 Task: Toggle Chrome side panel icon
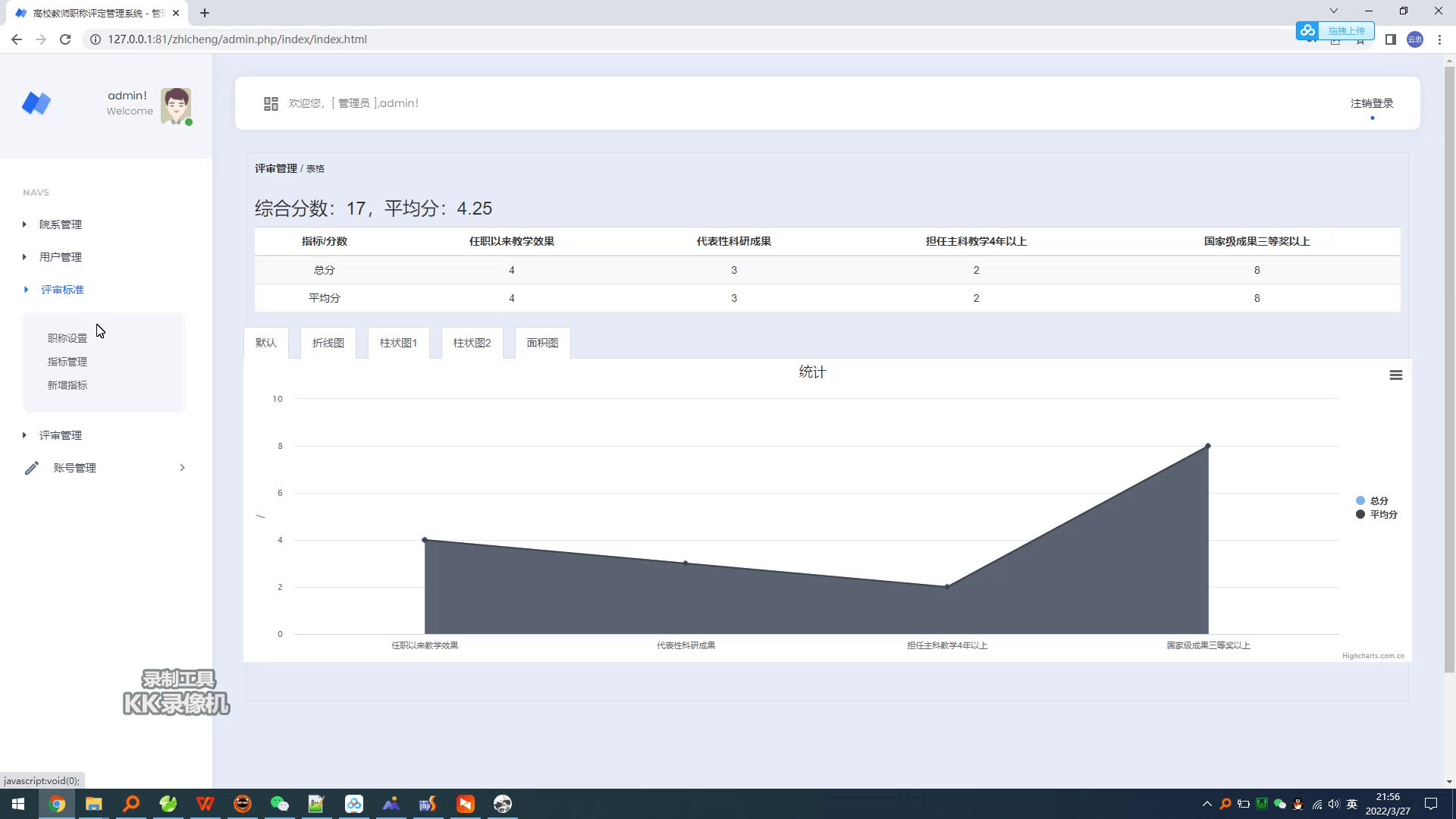click(1390, 39)
